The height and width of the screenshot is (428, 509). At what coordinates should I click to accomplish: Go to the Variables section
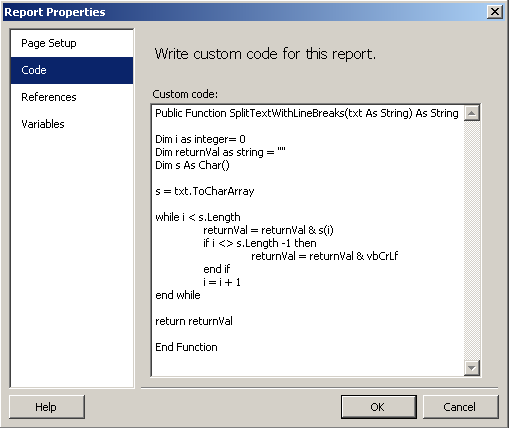click(72, 124)
